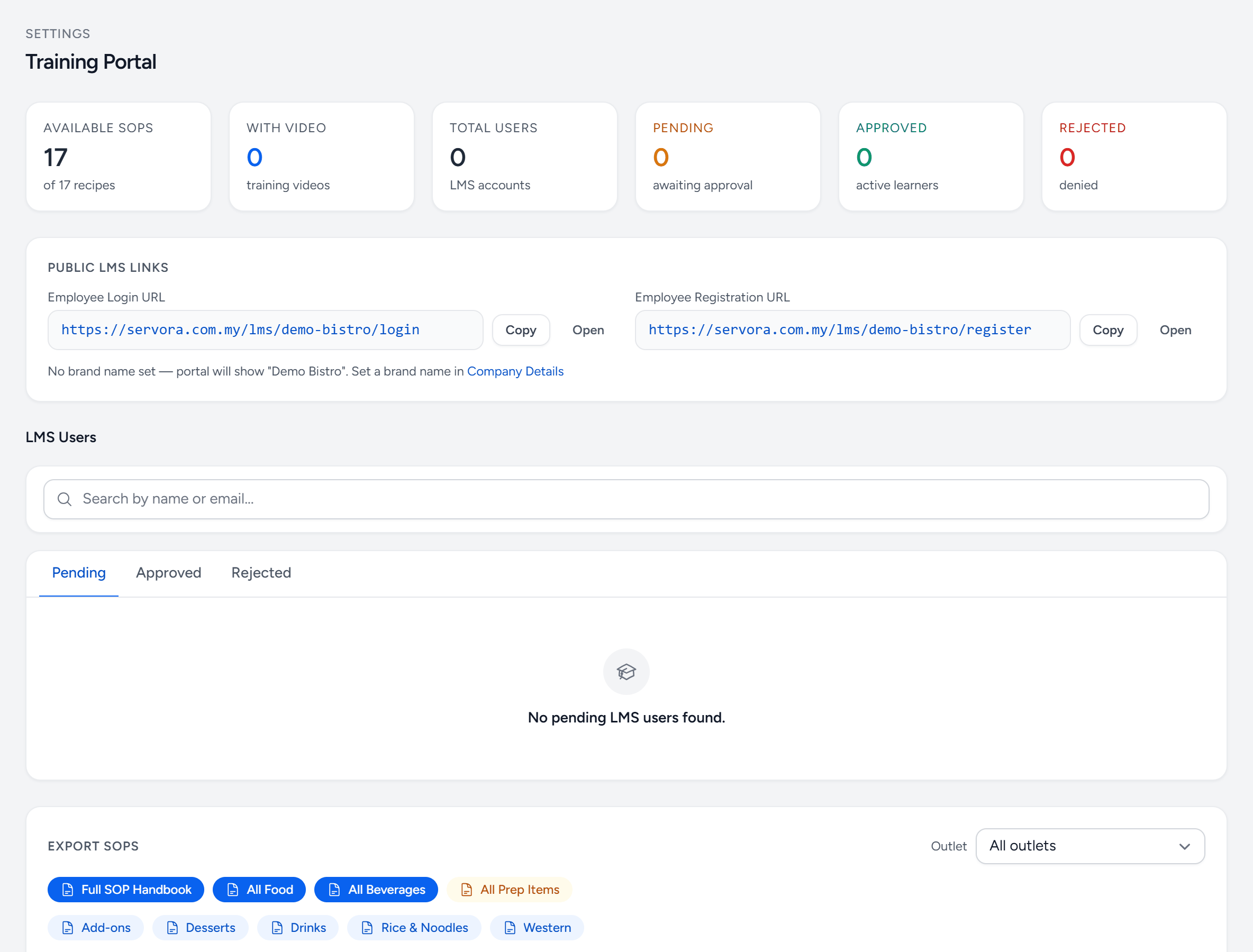Image resolution: width=1253 pixels, height=952 pixels.
Task: Click the chevron in the Outlet selector
Action: 1184,847
